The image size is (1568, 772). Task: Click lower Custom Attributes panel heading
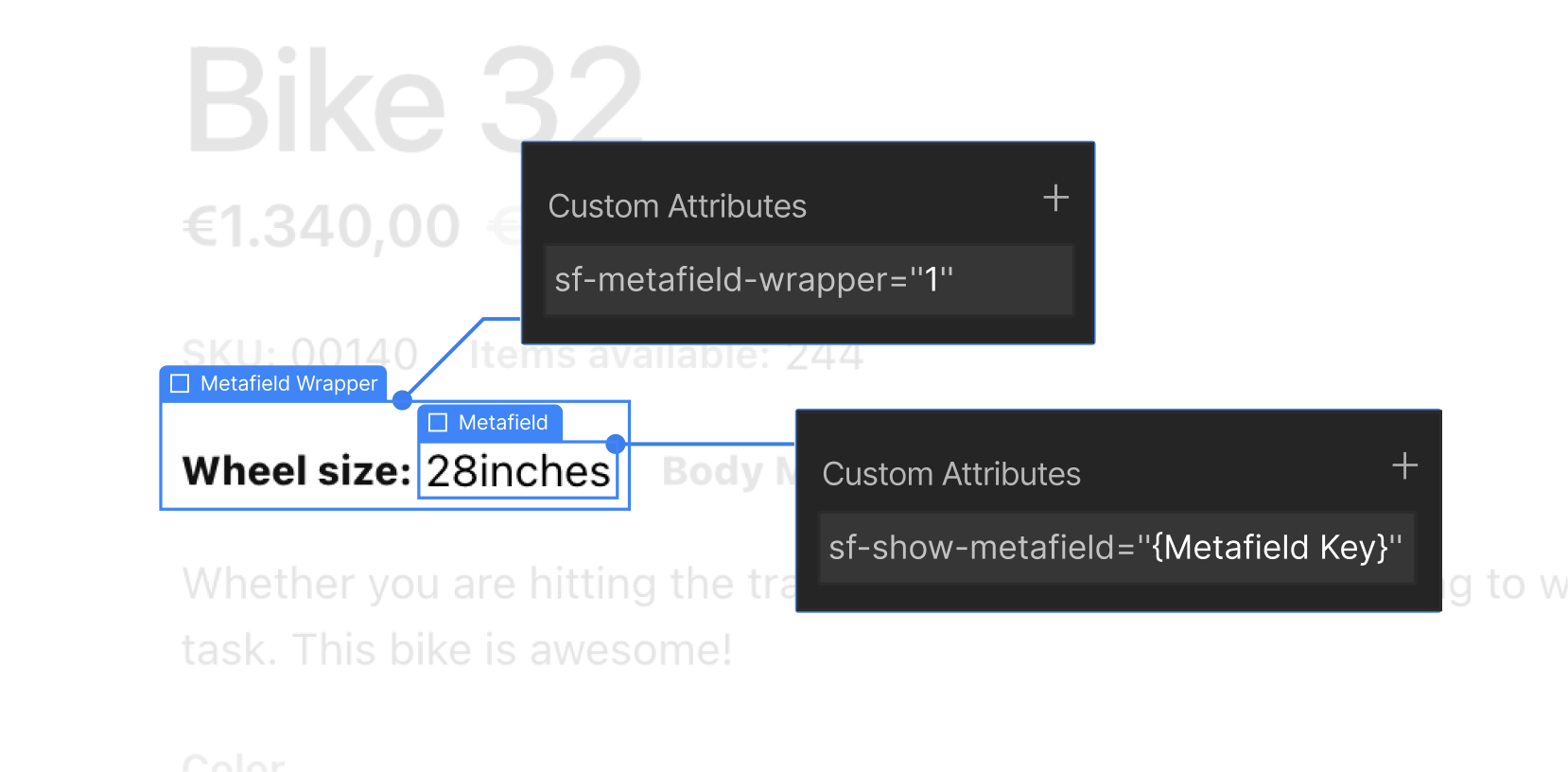pyautogui.click(x=951, y=474)
